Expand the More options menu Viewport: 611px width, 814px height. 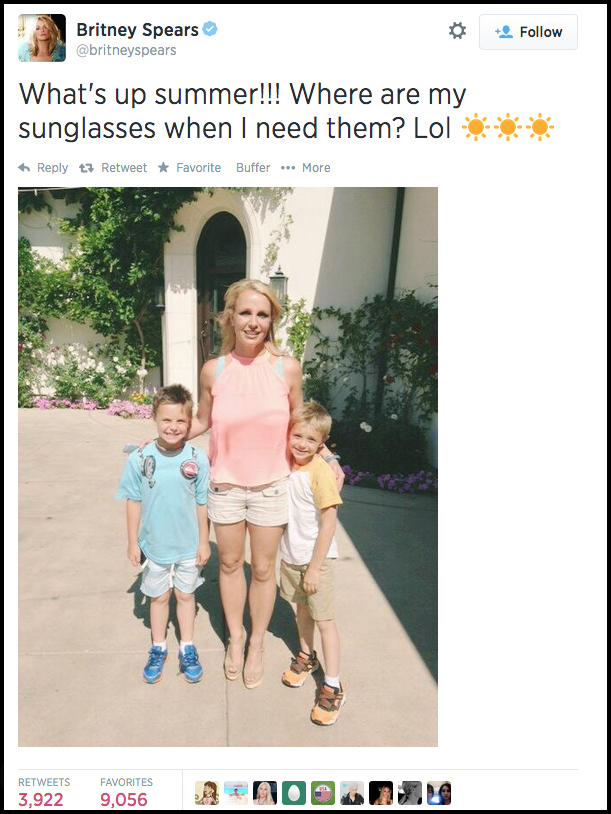[x=307, y=168]
